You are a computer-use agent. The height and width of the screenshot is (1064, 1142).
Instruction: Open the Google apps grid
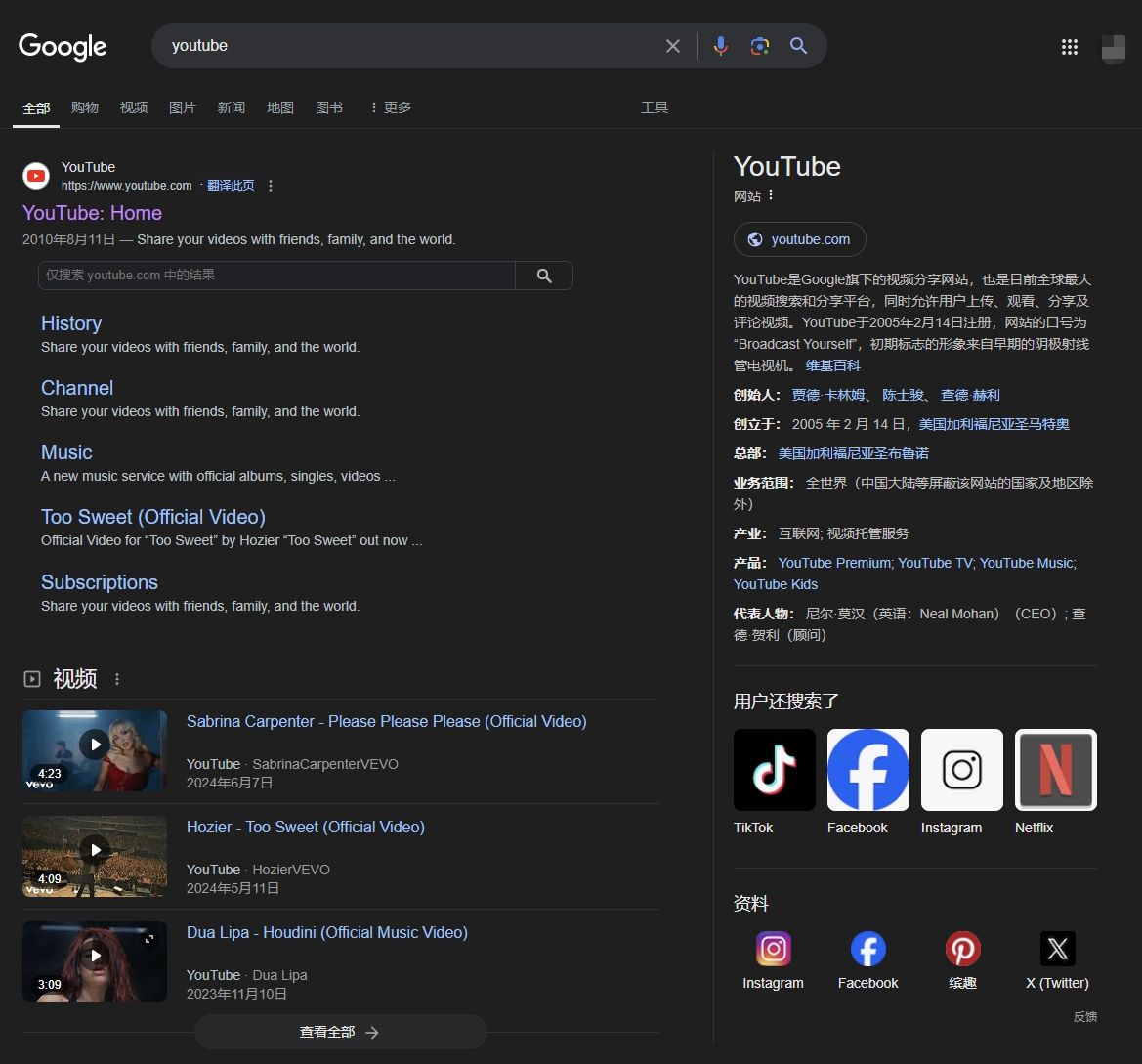click(1070, 47)
